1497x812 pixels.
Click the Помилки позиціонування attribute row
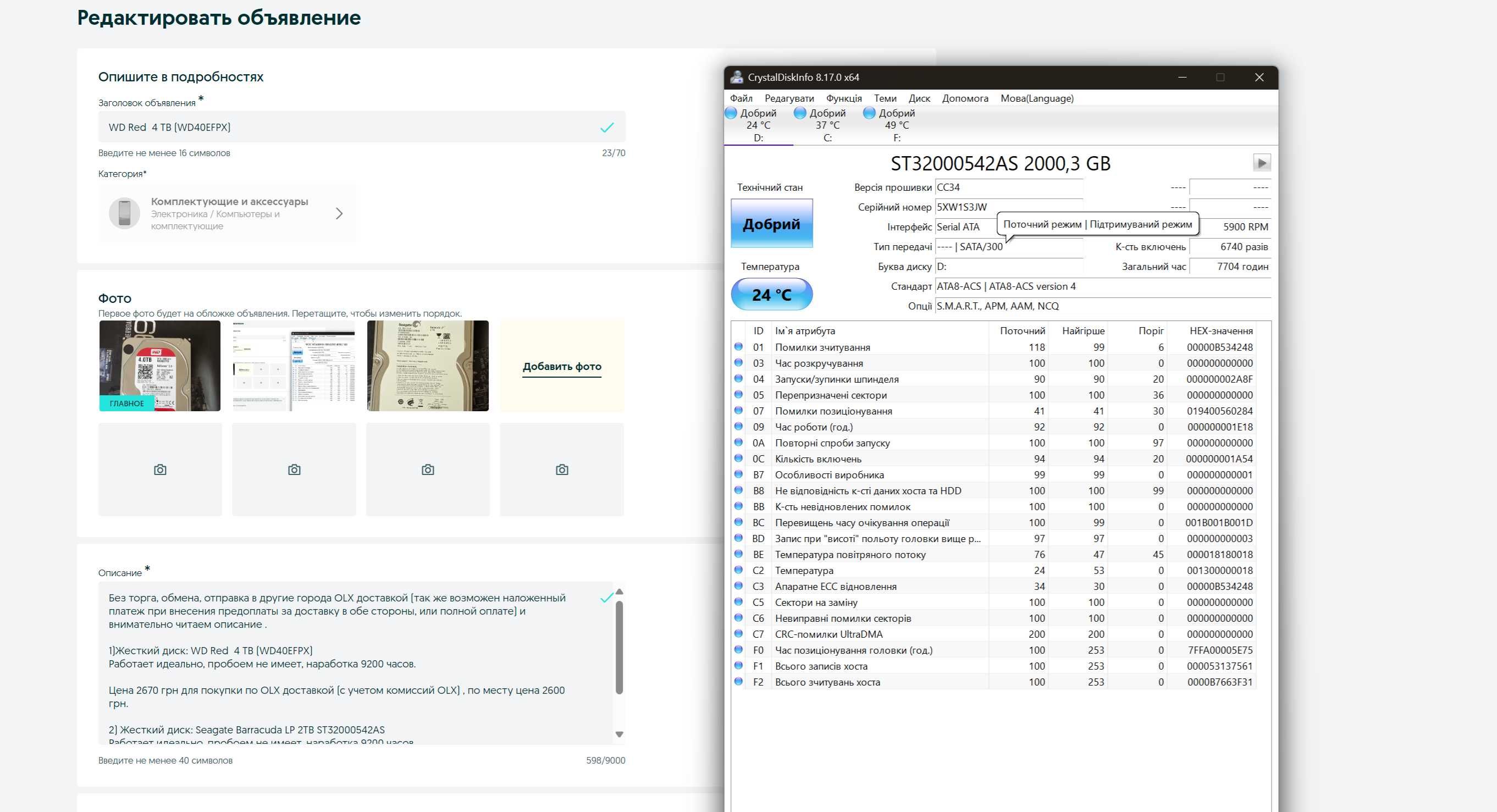tap(994, 411)
